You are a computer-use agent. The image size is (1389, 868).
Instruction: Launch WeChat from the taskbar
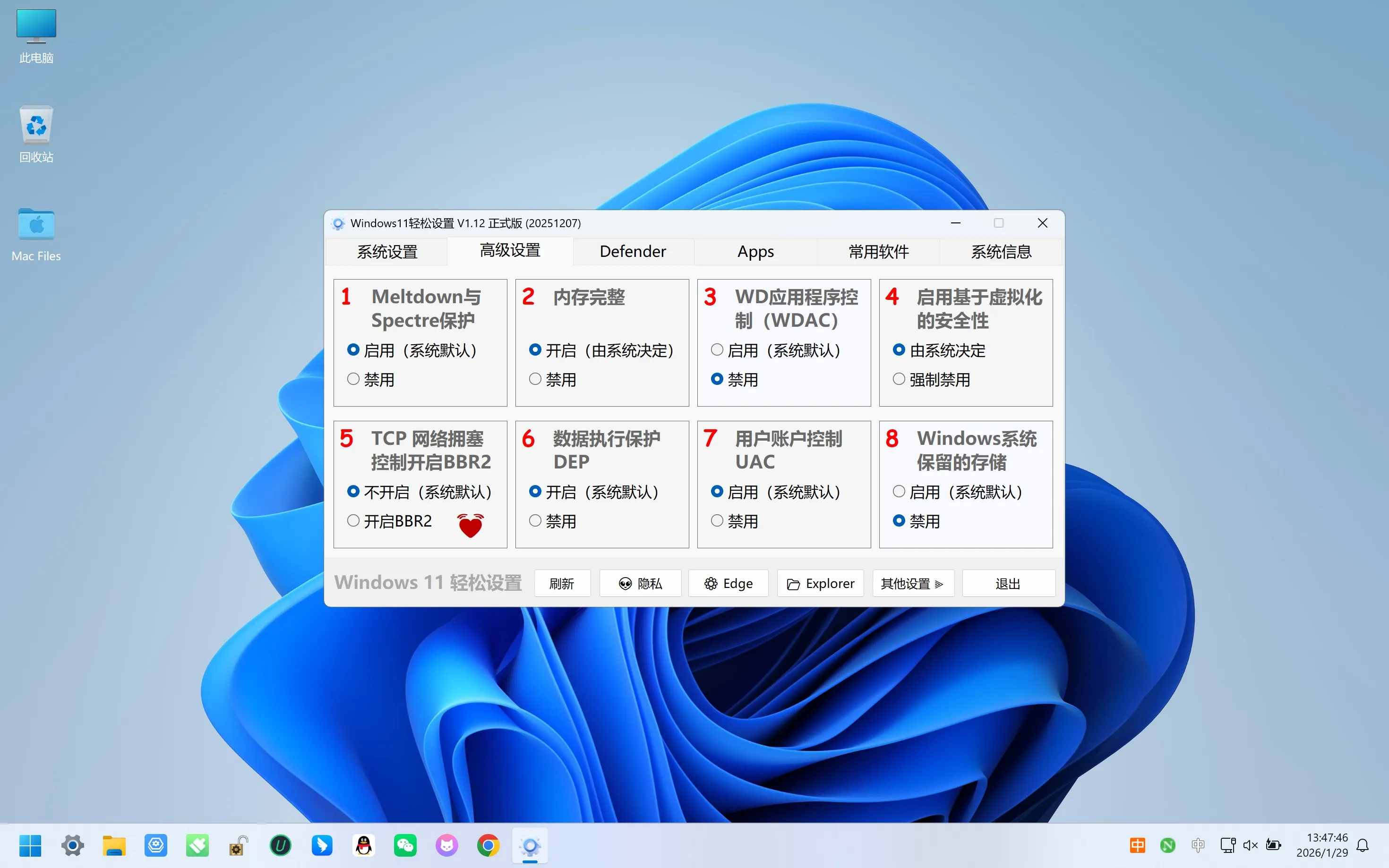405,845
